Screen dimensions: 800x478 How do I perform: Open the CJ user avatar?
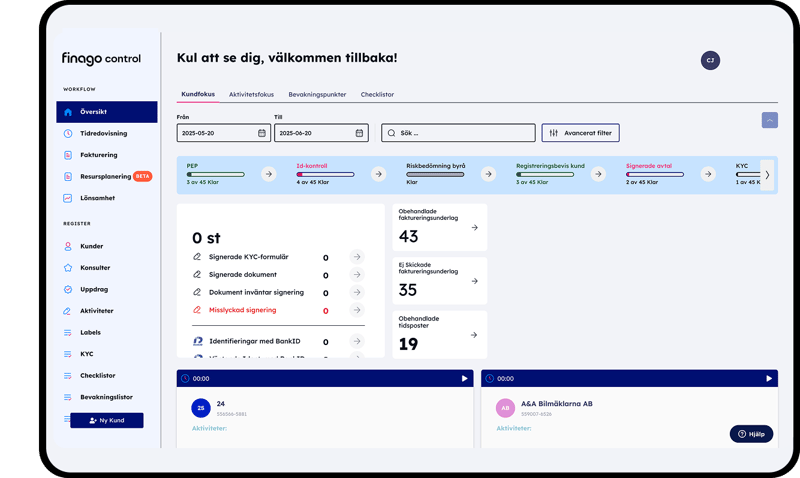(x=710, y=60)
